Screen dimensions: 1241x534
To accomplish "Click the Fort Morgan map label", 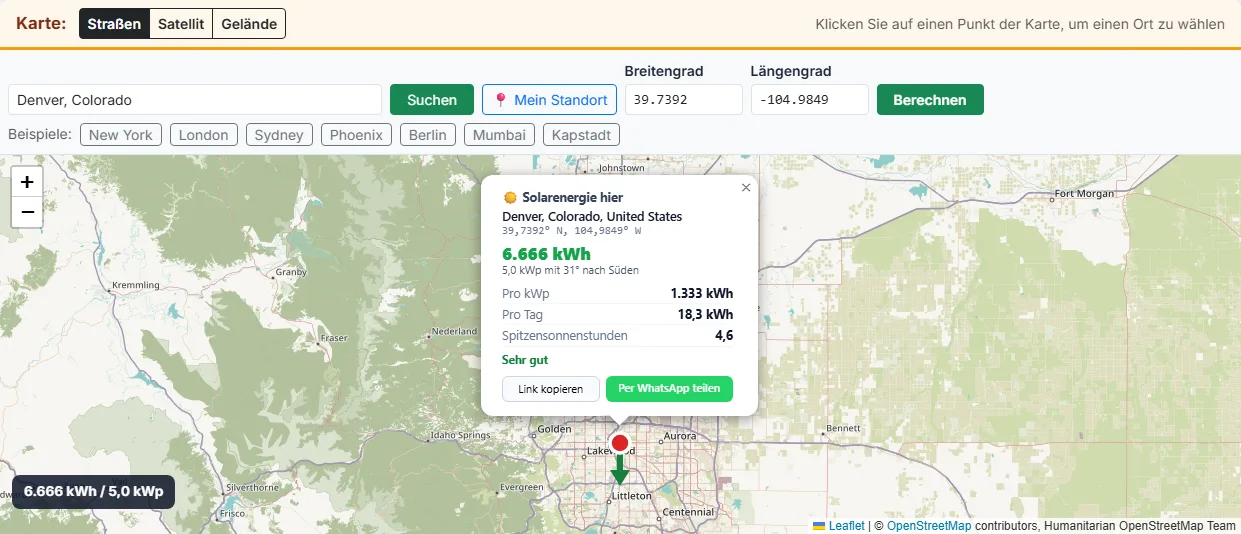I will 1084,194.
